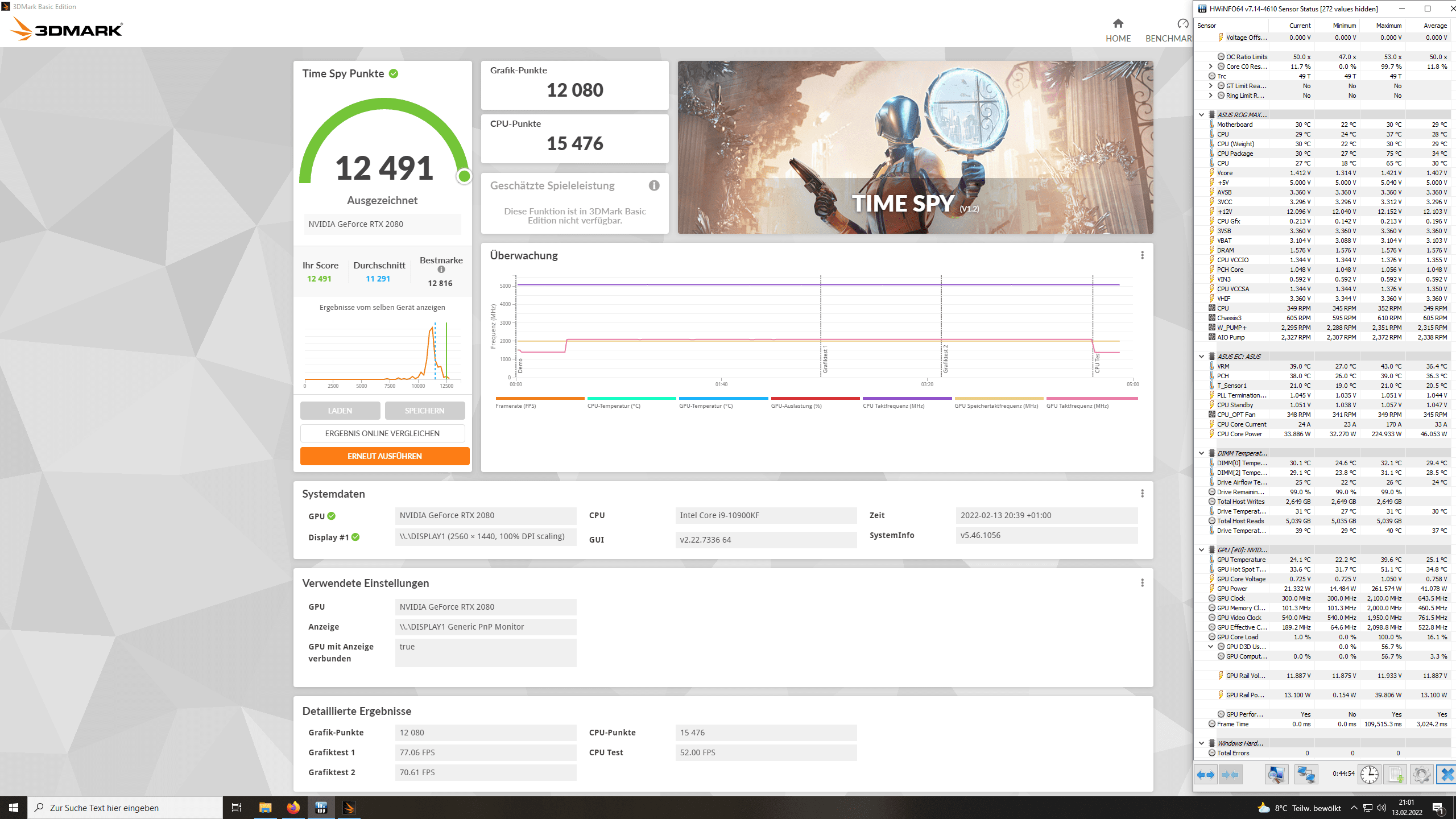
Task: Collapse the Windows Hardware Errors group
Action: point(1201,743)
